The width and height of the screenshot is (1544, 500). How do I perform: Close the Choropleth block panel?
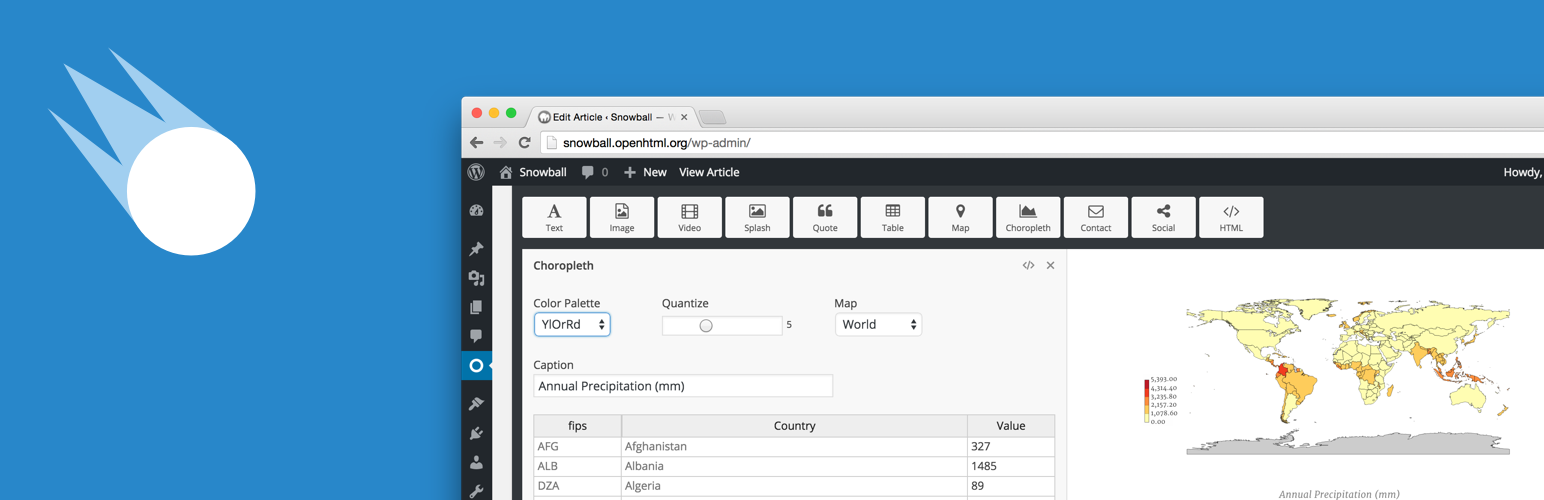pyautogui.click(x=1050, y=266)
